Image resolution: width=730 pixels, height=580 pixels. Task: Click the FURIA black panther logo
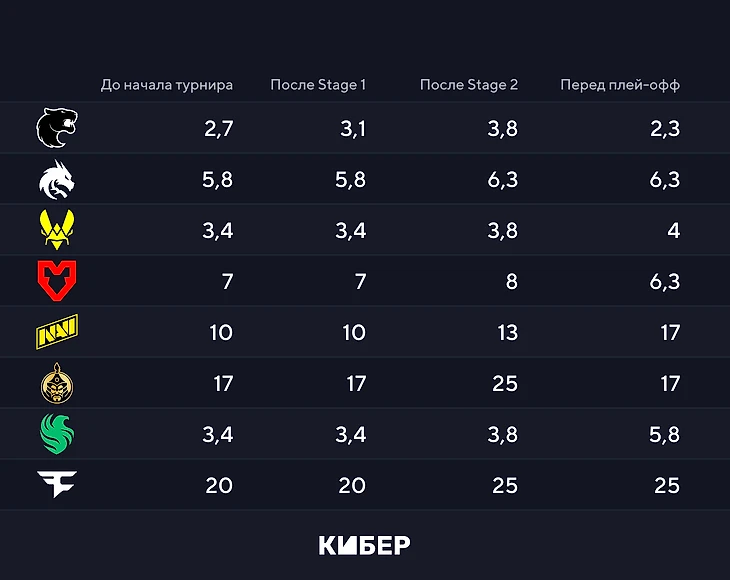57,128
